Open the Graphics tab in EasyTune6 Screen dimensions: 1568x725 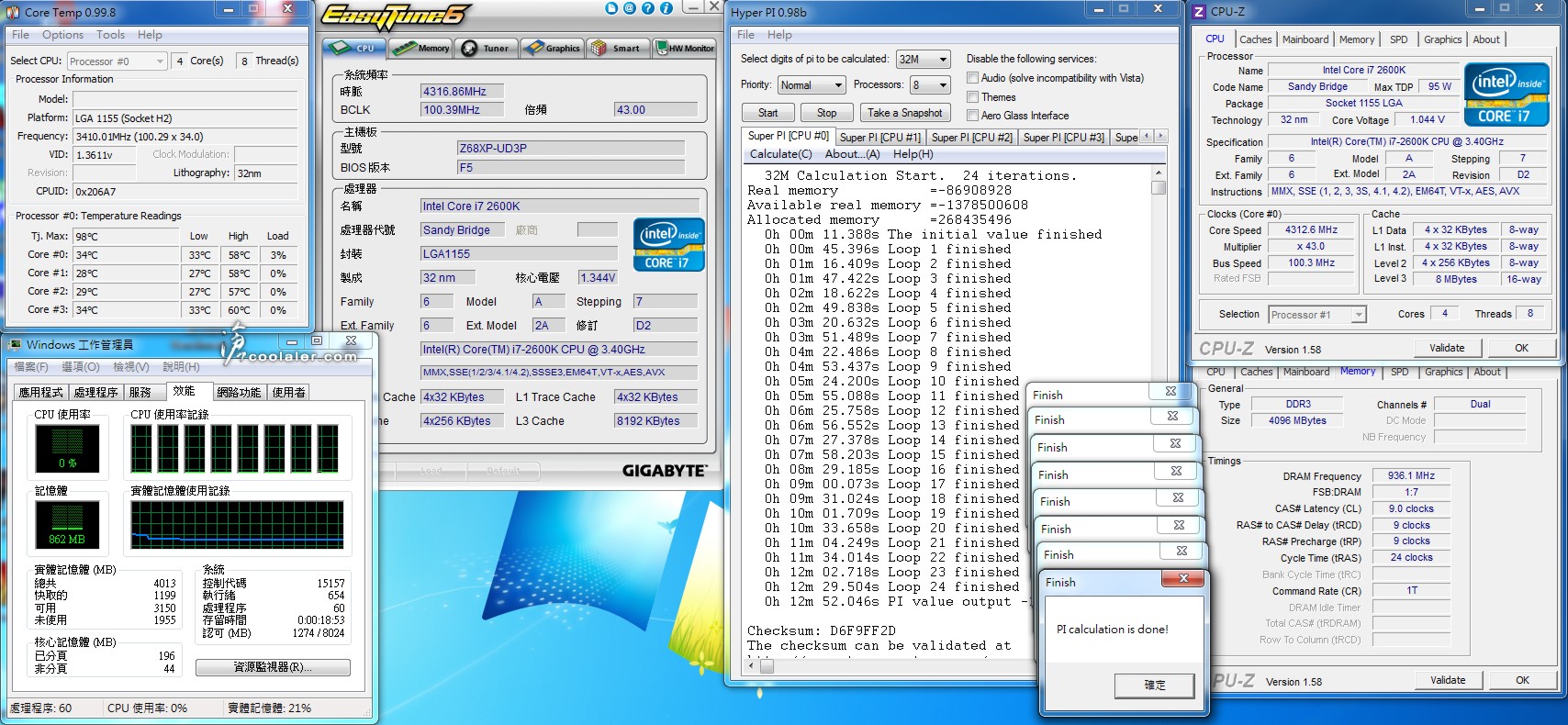point(553,48)
